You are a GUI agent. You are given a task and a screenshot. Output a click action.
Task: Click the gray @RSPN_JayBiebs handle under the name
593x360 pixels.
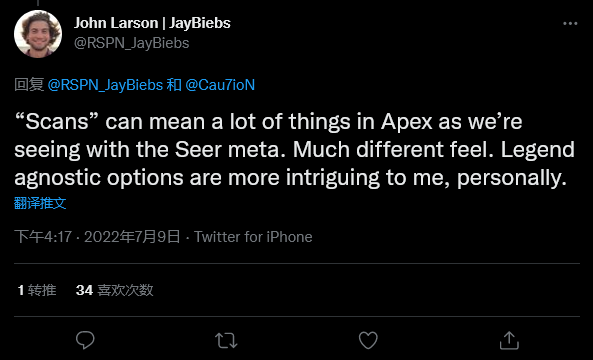pyautogui.click(x=132, y=43)
